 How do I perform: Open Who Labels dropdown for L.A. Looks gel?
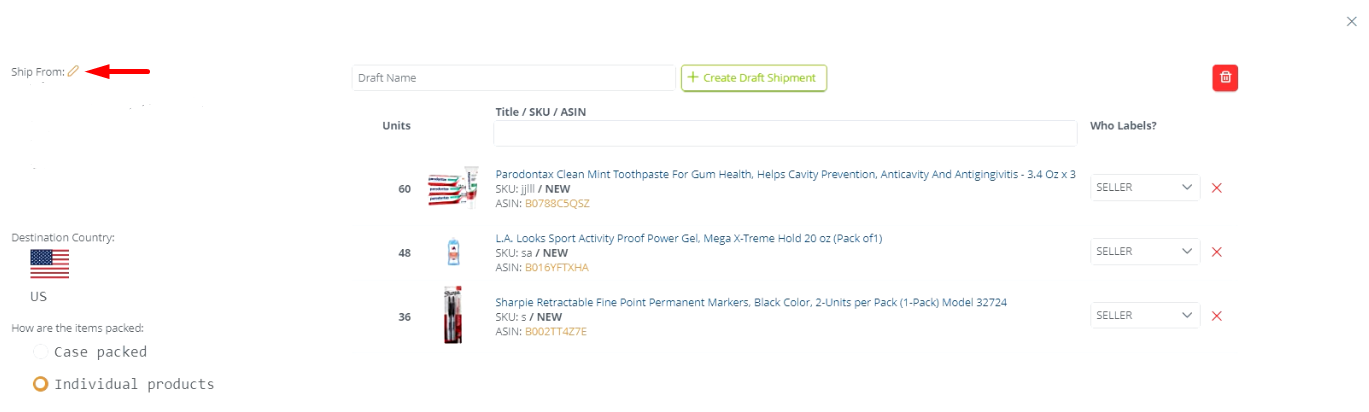point(1144,251)
